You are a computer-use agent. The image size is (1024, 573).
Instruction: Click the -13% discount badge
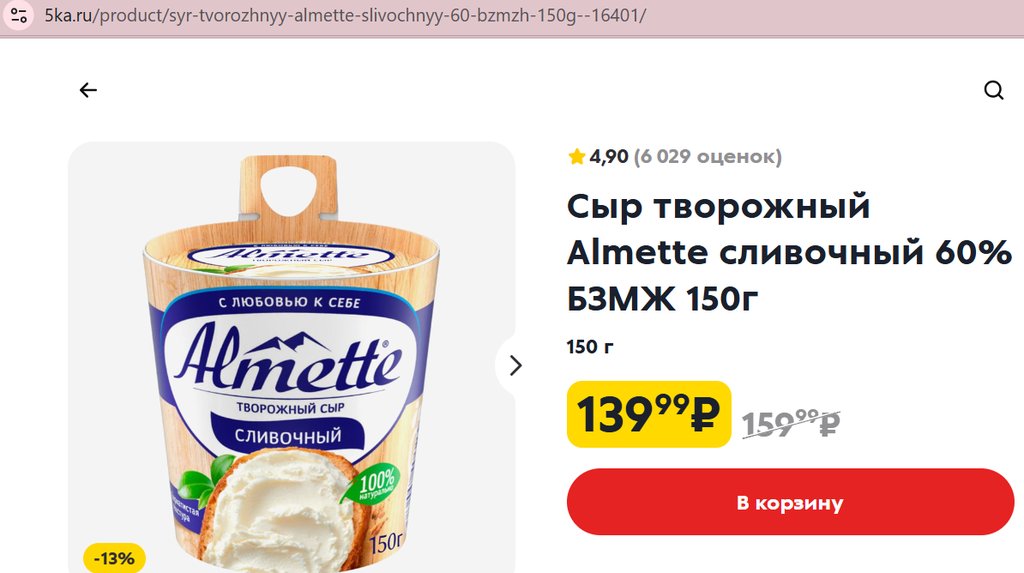pos(114,558)
